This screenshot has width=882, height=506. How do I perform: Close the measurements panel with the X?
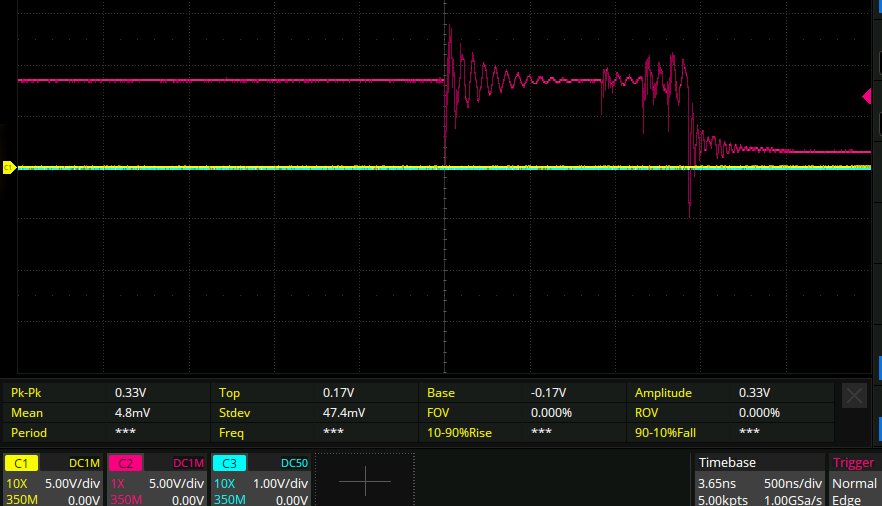click(854, 396)
